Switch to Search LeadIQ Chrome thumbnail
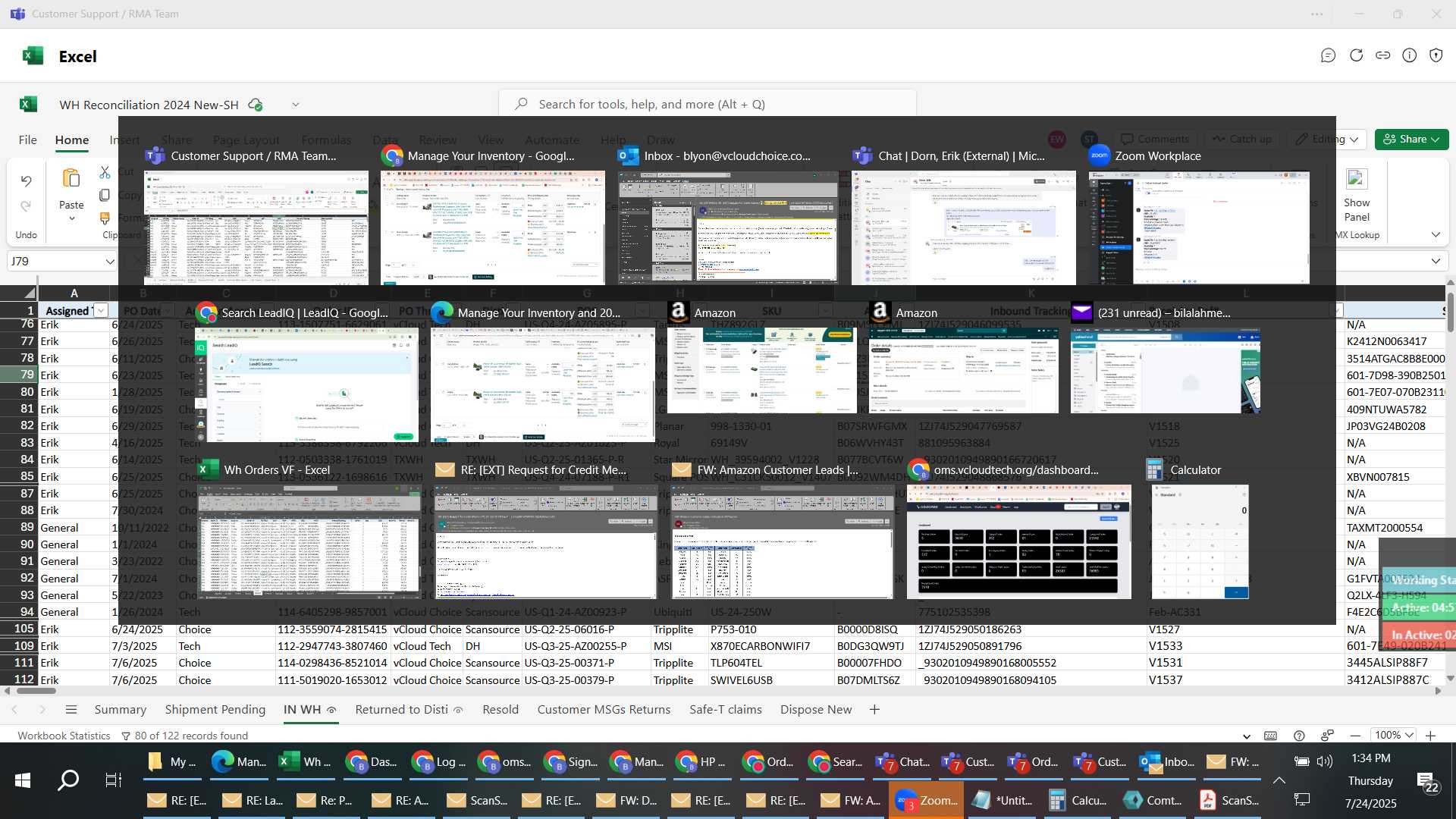 (x=306, y=384)
